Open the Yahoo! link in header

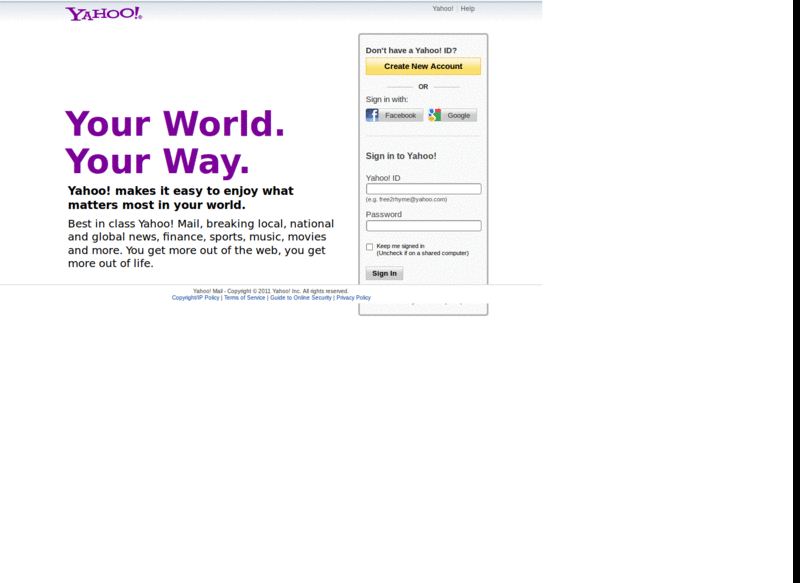442,9
